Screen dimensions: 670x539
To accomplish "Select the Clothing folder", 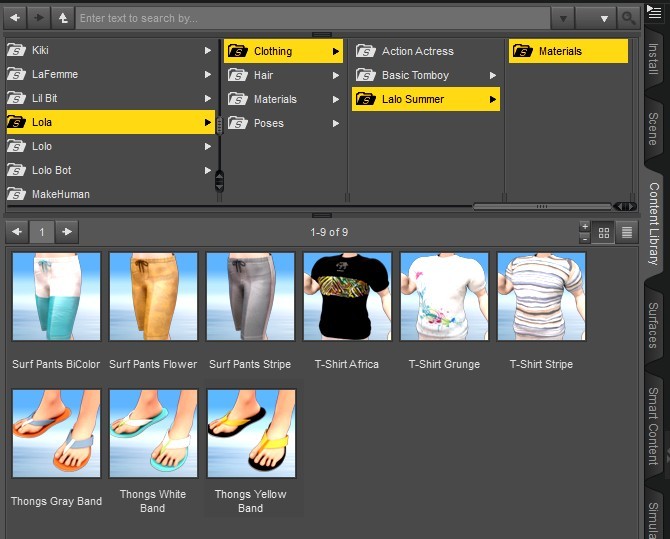I will (x=283, y=51).
